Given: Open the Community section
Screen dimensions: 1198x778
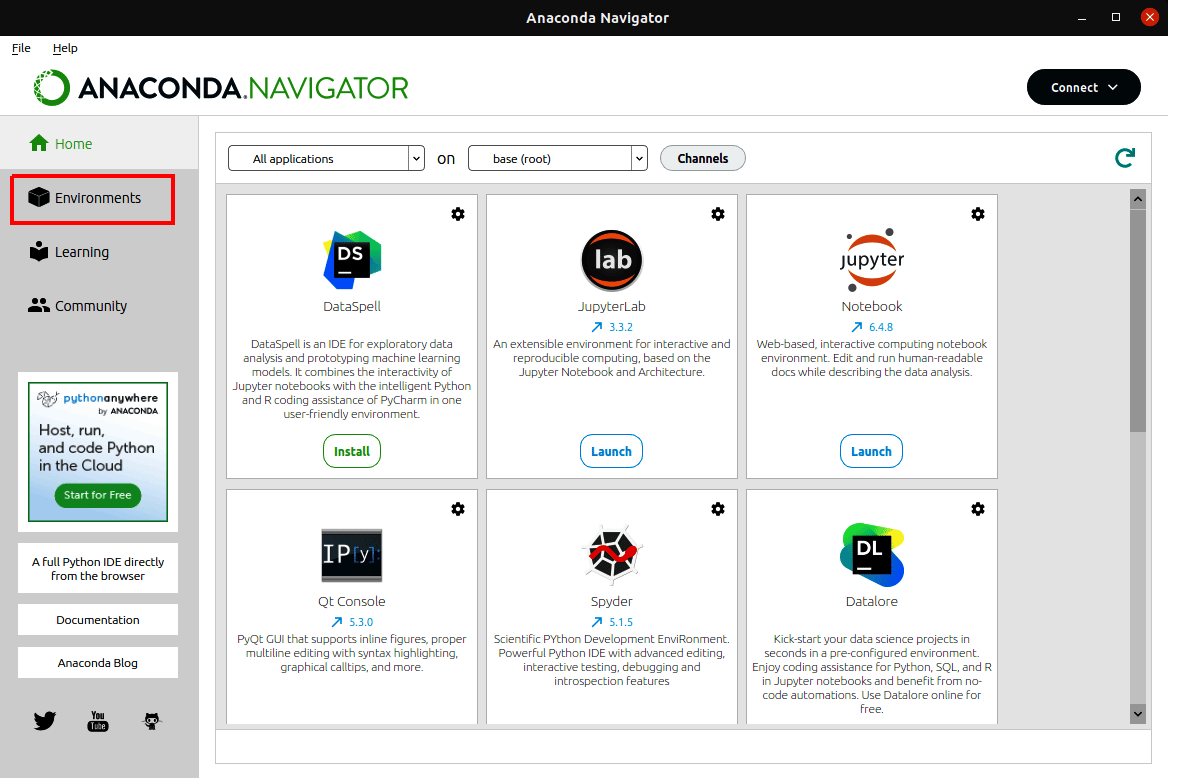Looking at the screenshot, I should click(x=88, y=305).
